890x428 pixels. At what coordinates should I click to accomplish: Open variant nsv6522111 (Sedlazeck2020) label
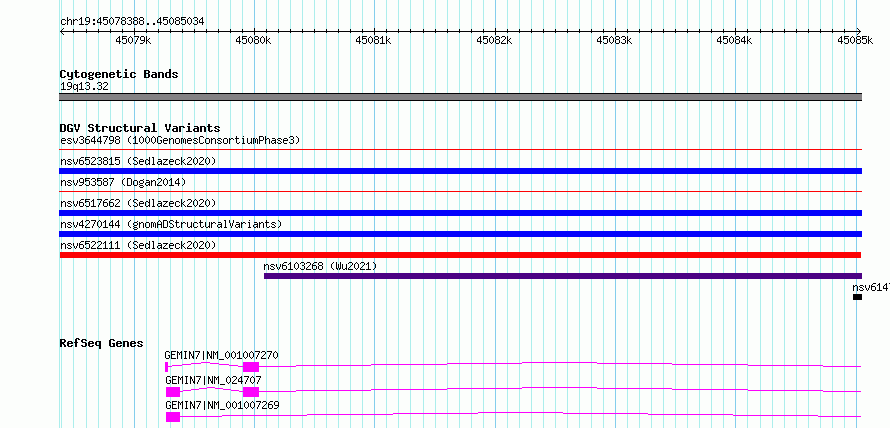tap(138, 245)
